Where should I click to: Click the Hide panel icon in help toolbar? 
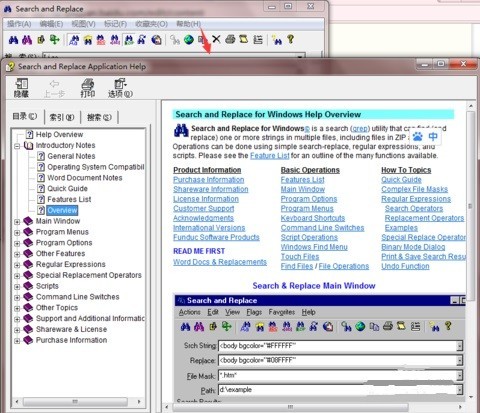(x=22, y=88)
